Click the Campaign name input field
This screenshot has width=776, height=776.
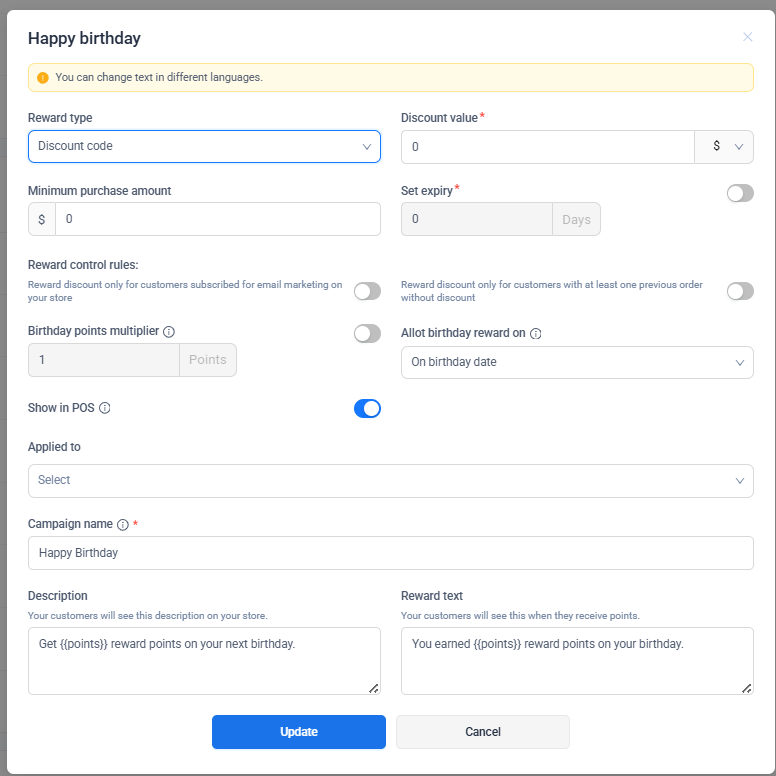(x=390, y=553)
